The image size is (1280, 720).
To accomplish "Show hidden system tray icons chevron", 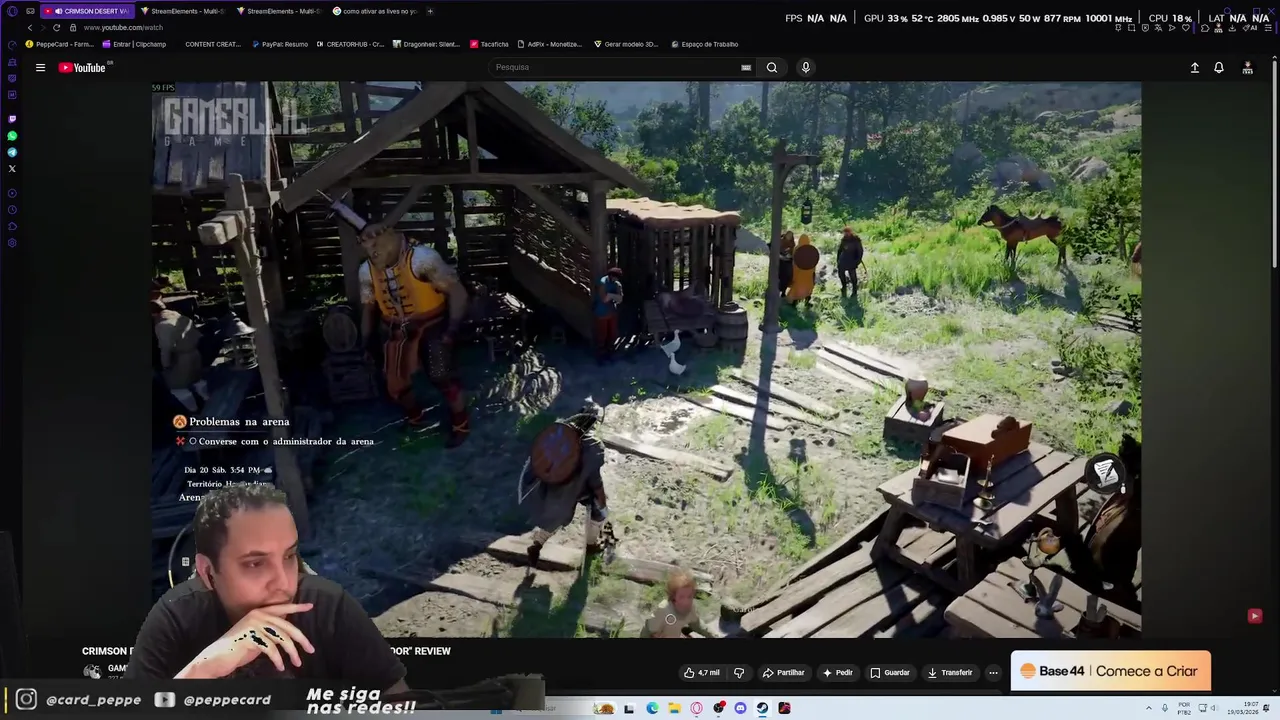I will pyautogui.click(x=1148, y=708).
